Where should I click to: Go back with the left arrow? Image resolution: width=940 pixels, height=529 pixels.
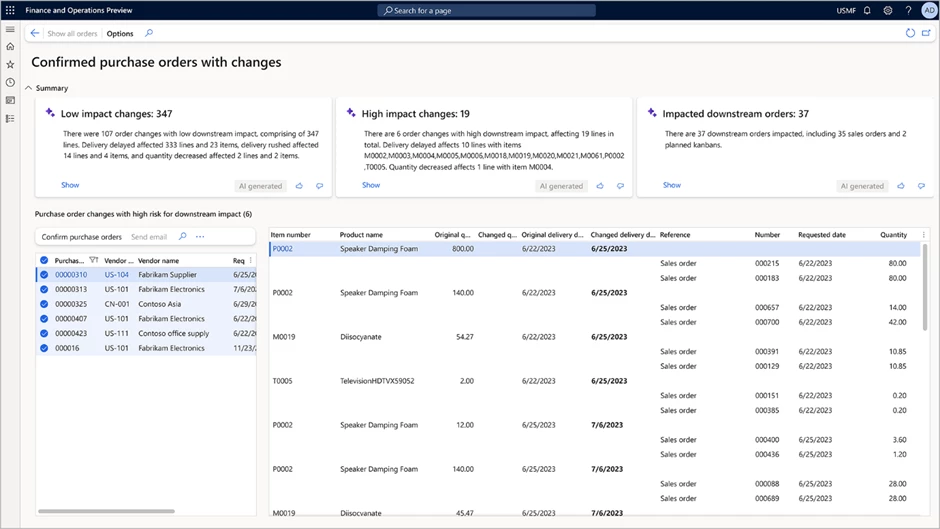35,34
